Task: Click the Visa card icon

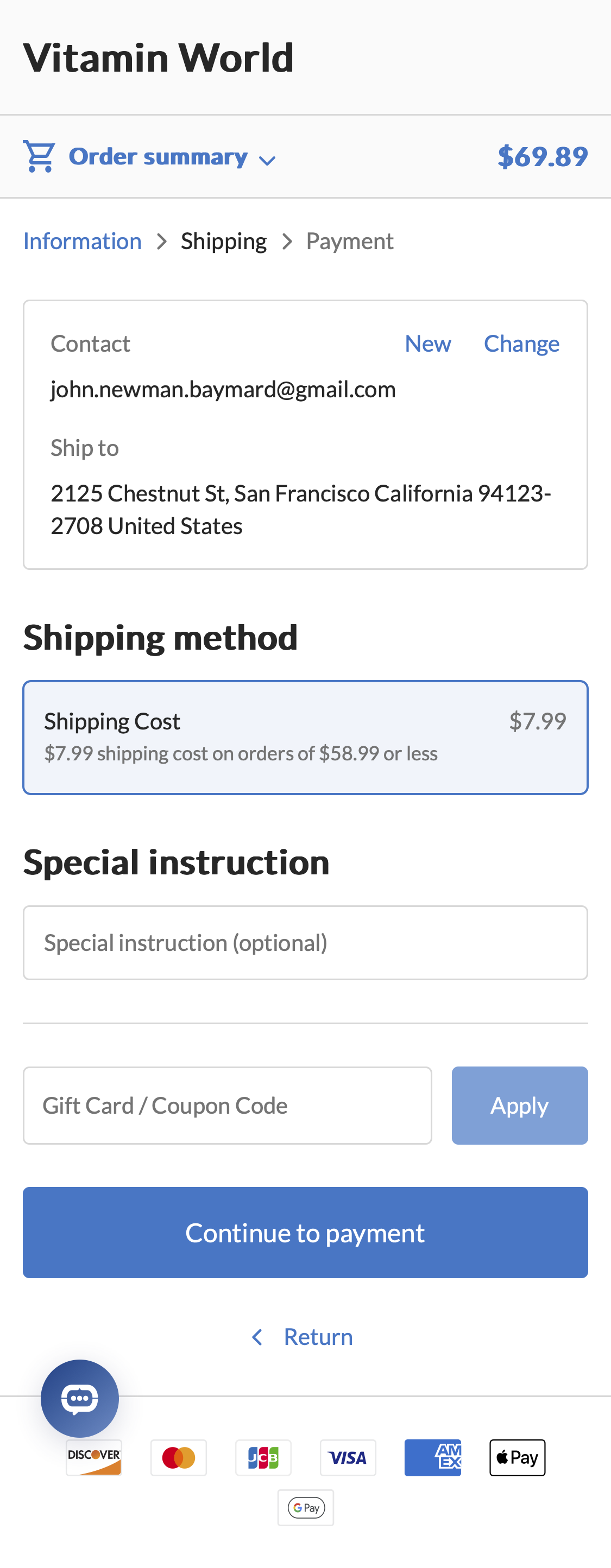Action: (348, 1457)
